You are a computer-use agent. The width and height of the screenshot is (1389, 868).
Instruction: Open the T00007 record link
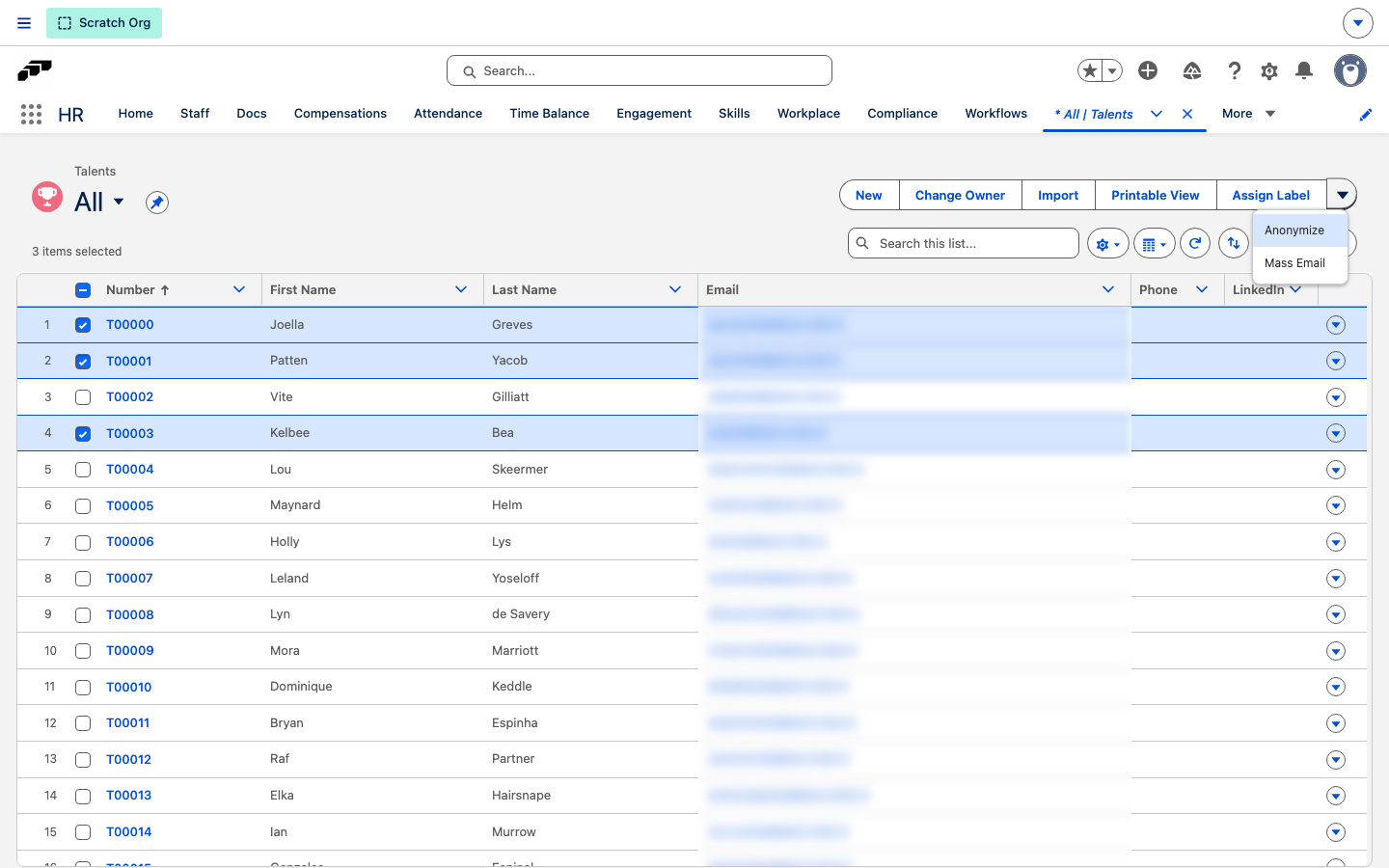(129, 579)
